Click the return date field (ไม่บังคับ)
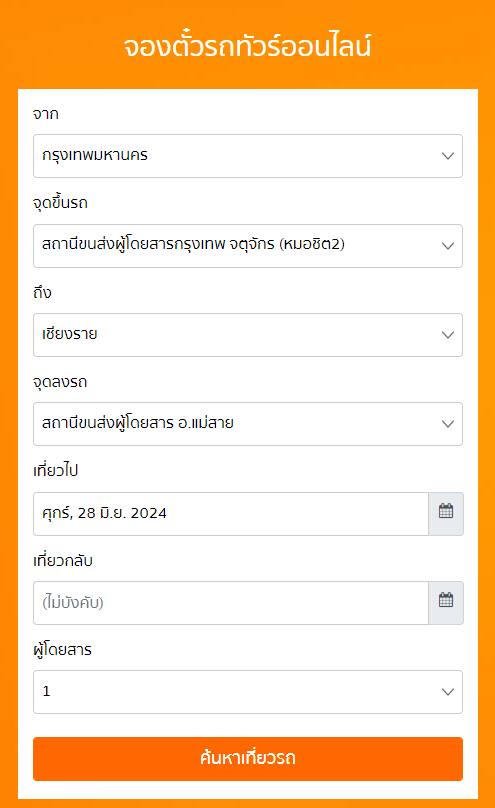495x808 pixels. click(231, 603)
